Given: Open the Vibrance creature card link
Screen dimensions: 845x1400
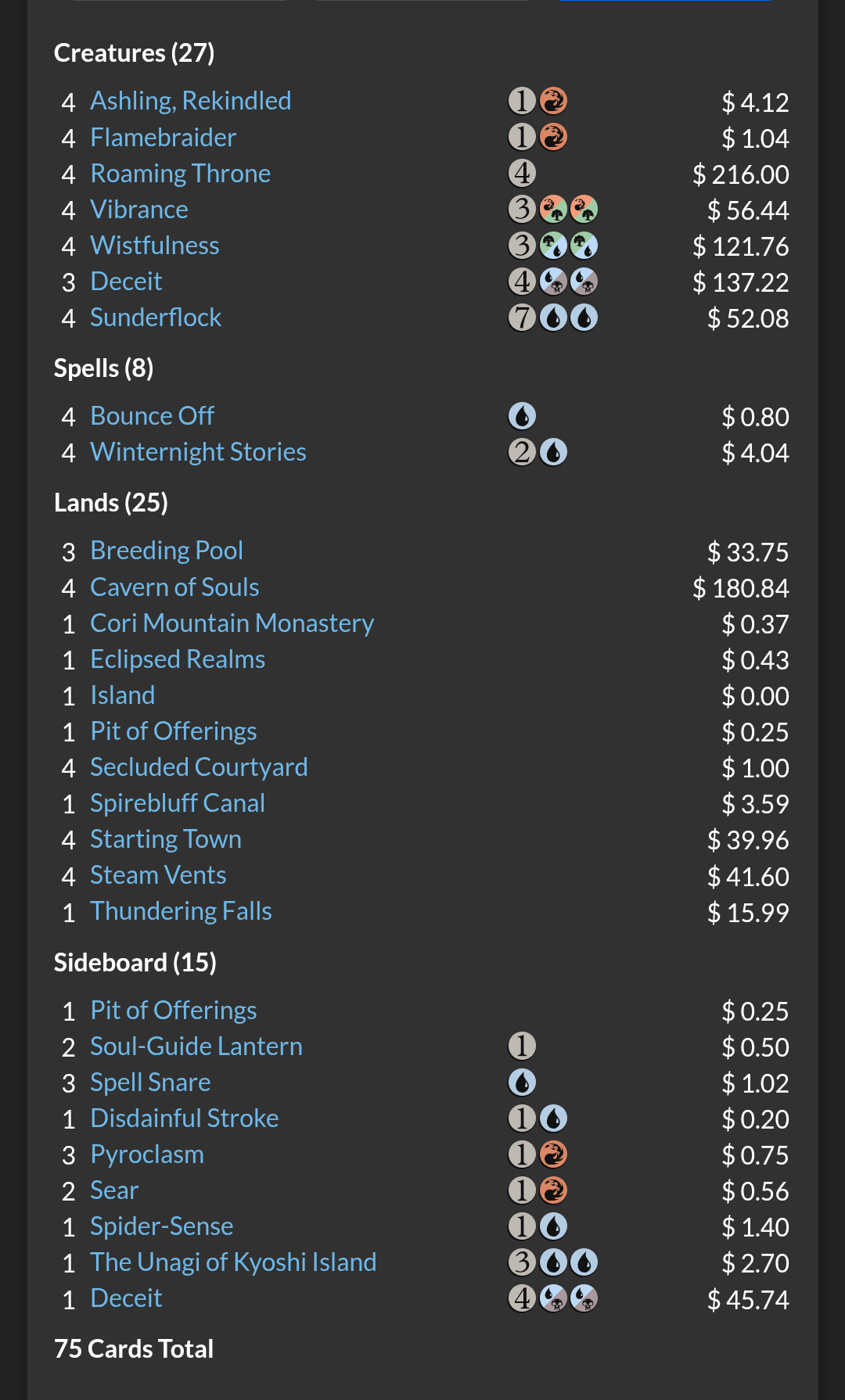Looking at the screenshot, I should click(139, 210).
